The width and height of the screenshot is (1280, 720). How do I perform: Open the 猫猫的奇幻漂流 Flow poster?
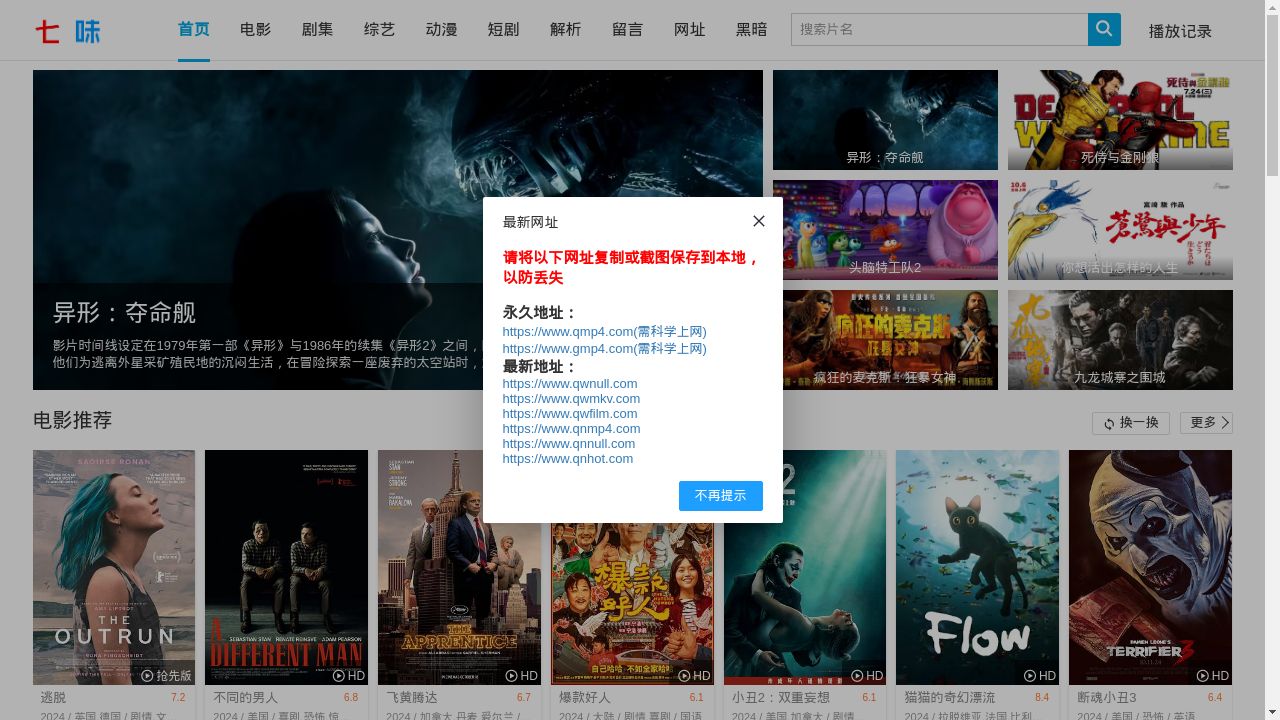[x=977, y=567]
